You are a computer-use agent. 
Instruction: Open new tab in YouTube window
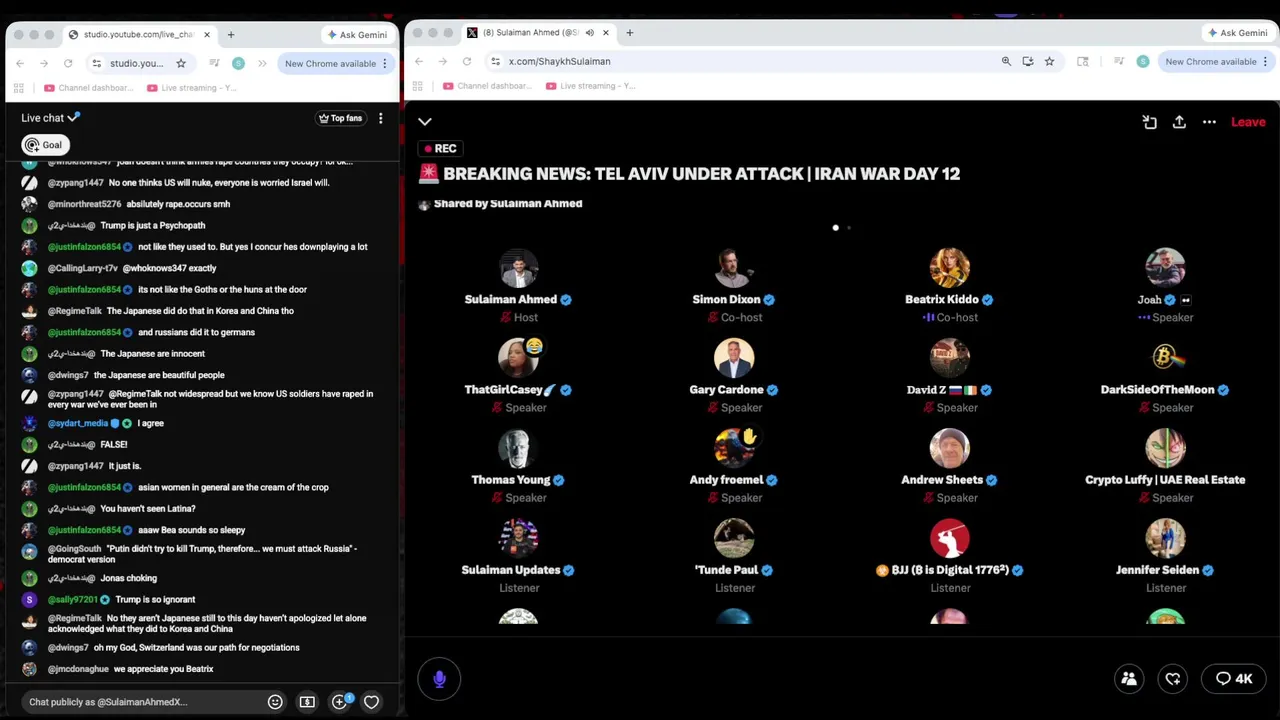[230, 34]
